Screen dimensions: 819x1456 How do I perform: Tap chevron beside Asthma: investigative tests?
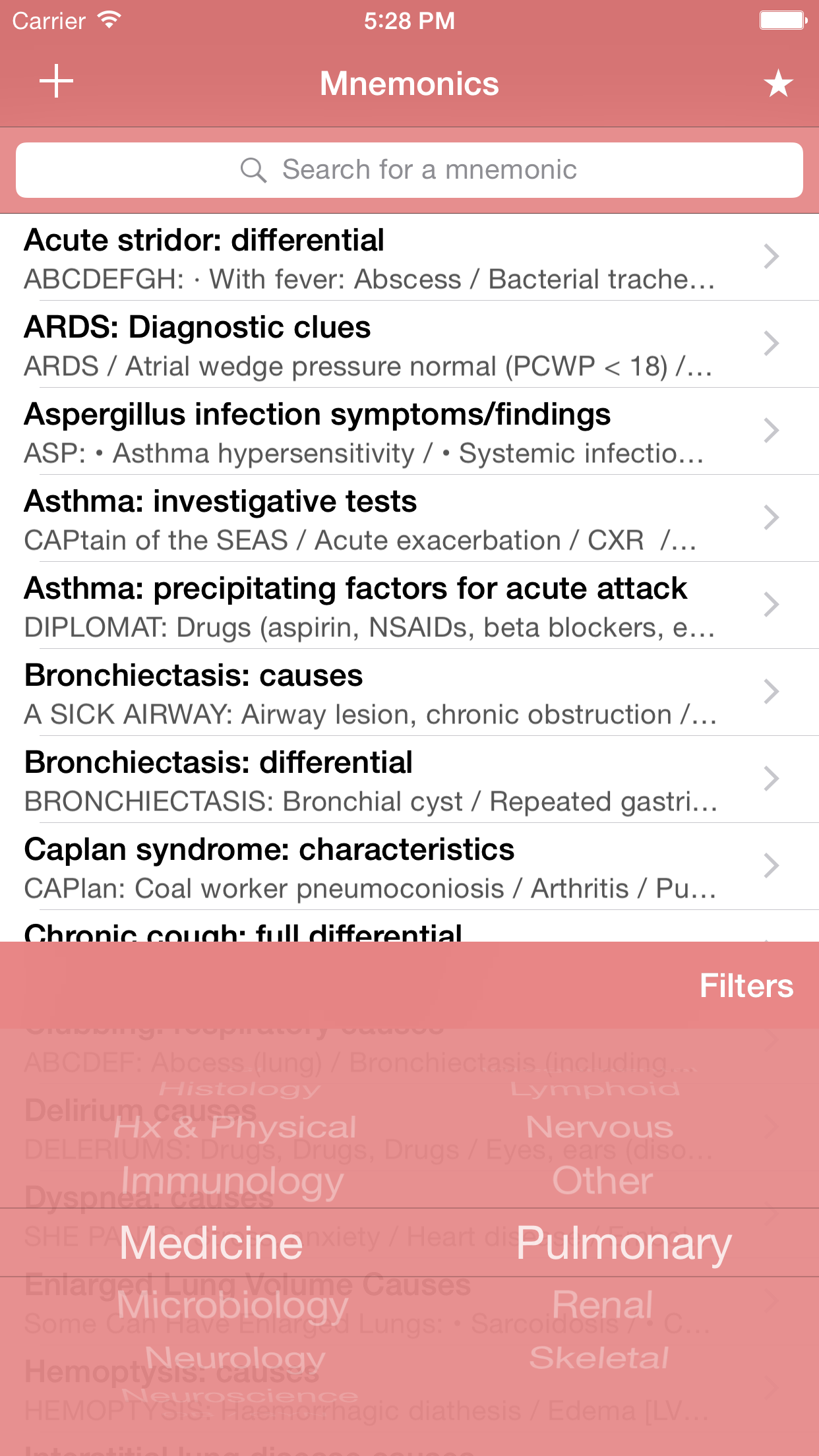point(771,518)
